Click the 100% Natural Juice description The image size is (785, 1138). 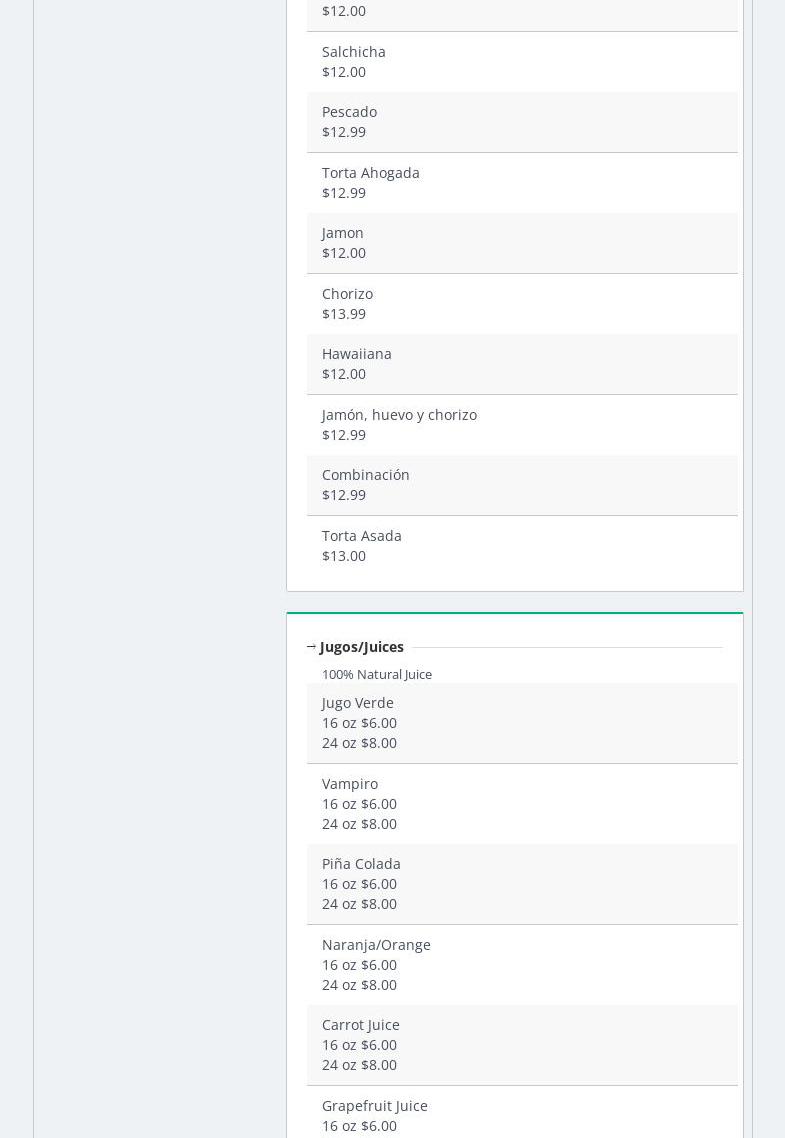coord(376,675)
